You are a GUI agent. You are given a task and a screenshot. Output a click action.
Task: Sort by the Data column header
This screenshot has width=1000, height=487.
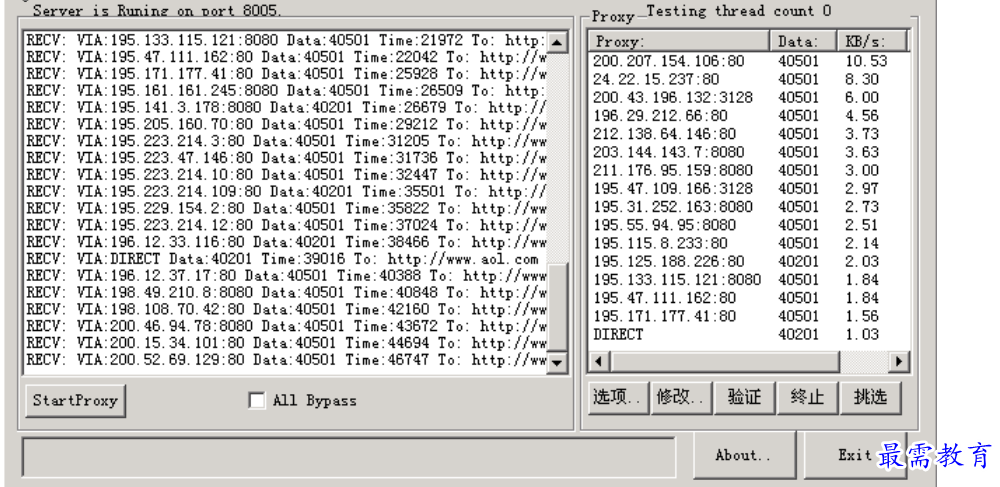pos(804,41)
